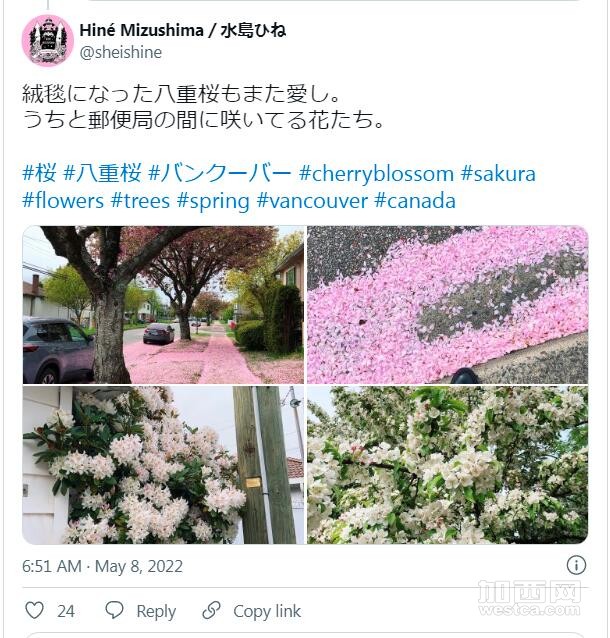Screen dimensions: 610x638
Task: Open the @sheishine handle link
Action: point(121,52)
